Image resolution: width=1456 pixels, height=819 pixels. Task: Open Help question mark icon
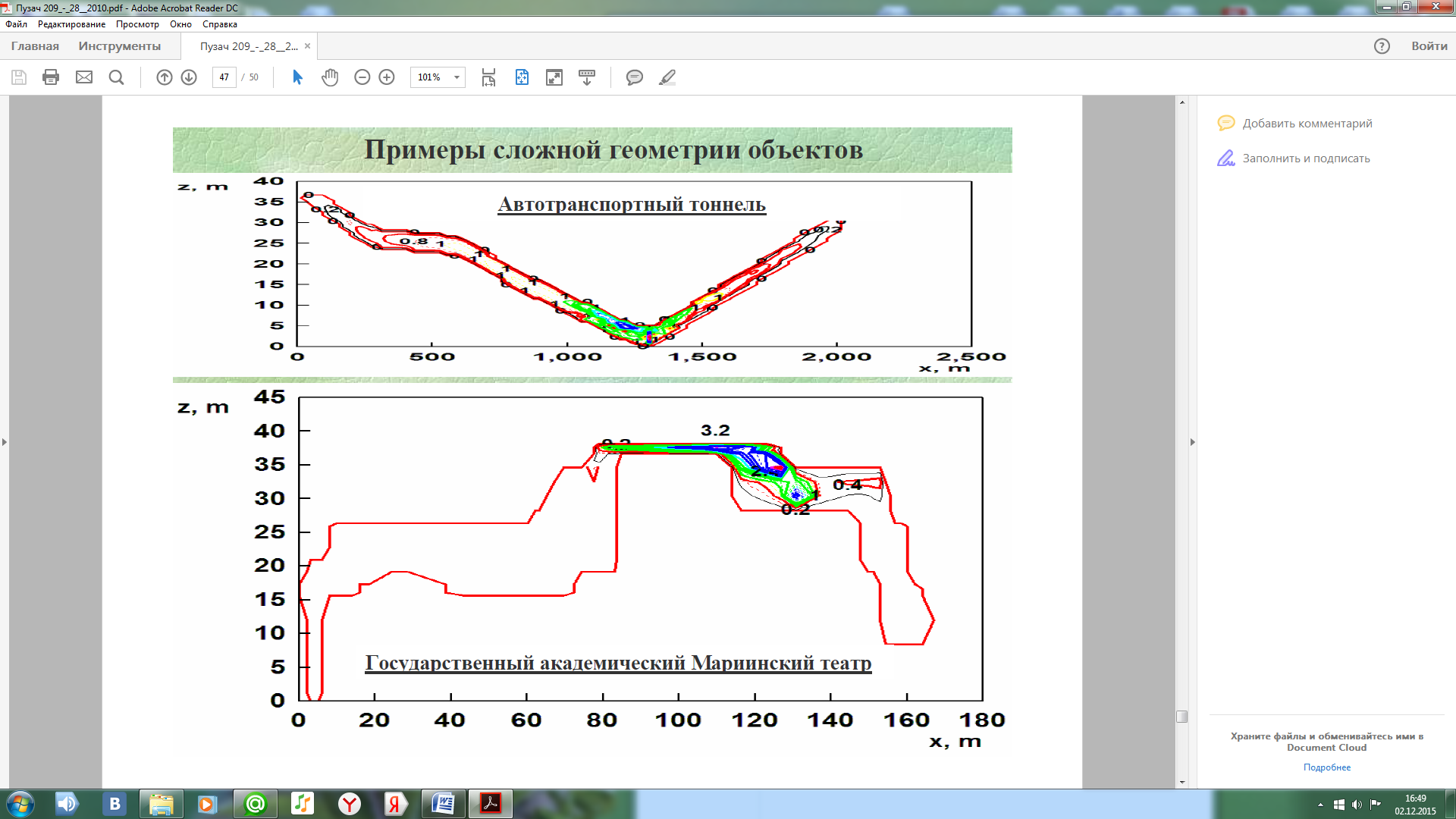coord(1382,46)
